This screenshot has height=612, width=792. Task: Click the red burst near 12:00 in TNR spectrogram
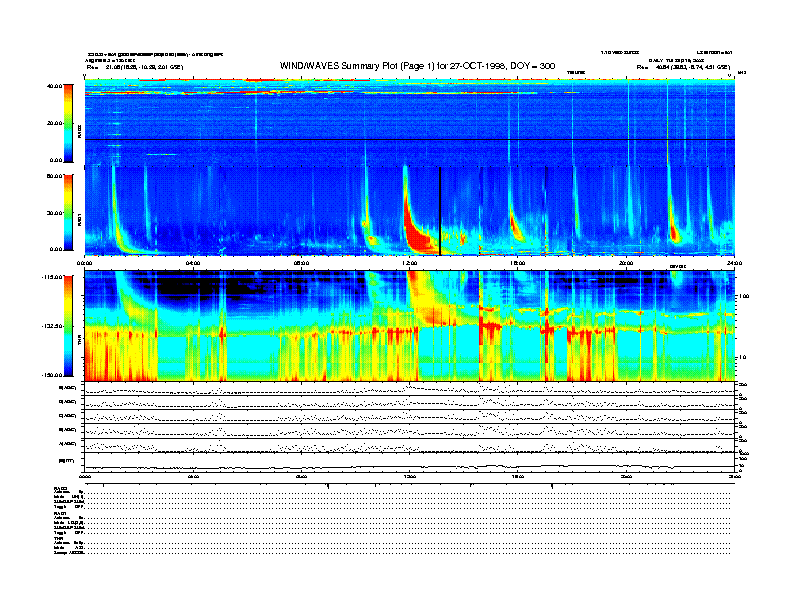coord(429,298)
